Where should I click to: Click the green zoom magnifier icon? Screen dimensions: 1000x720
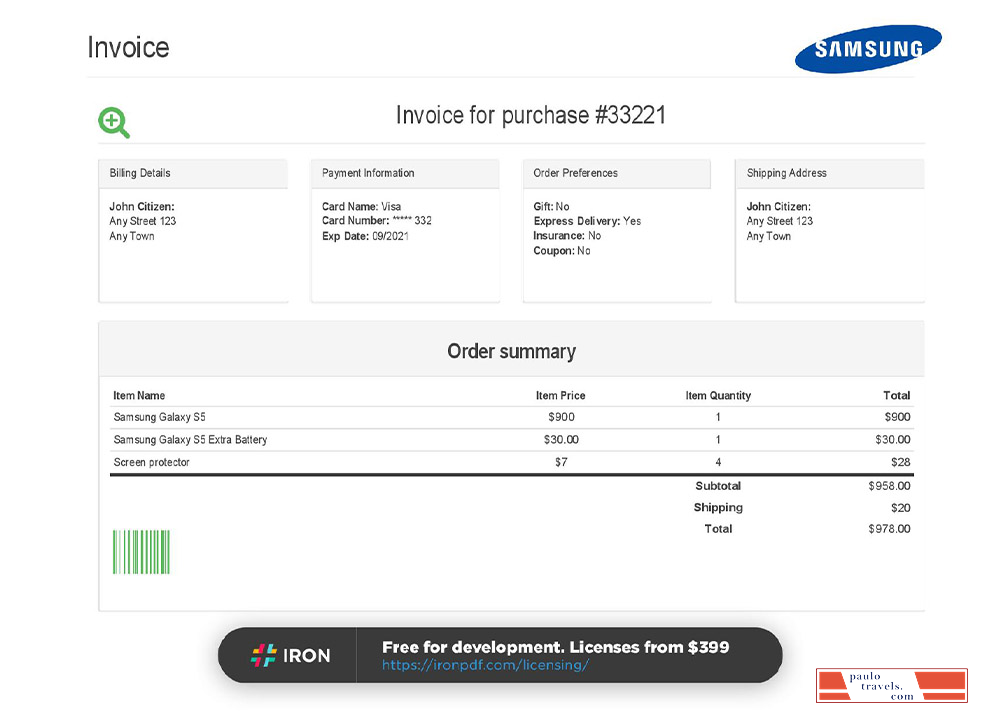tap(113, 122)
